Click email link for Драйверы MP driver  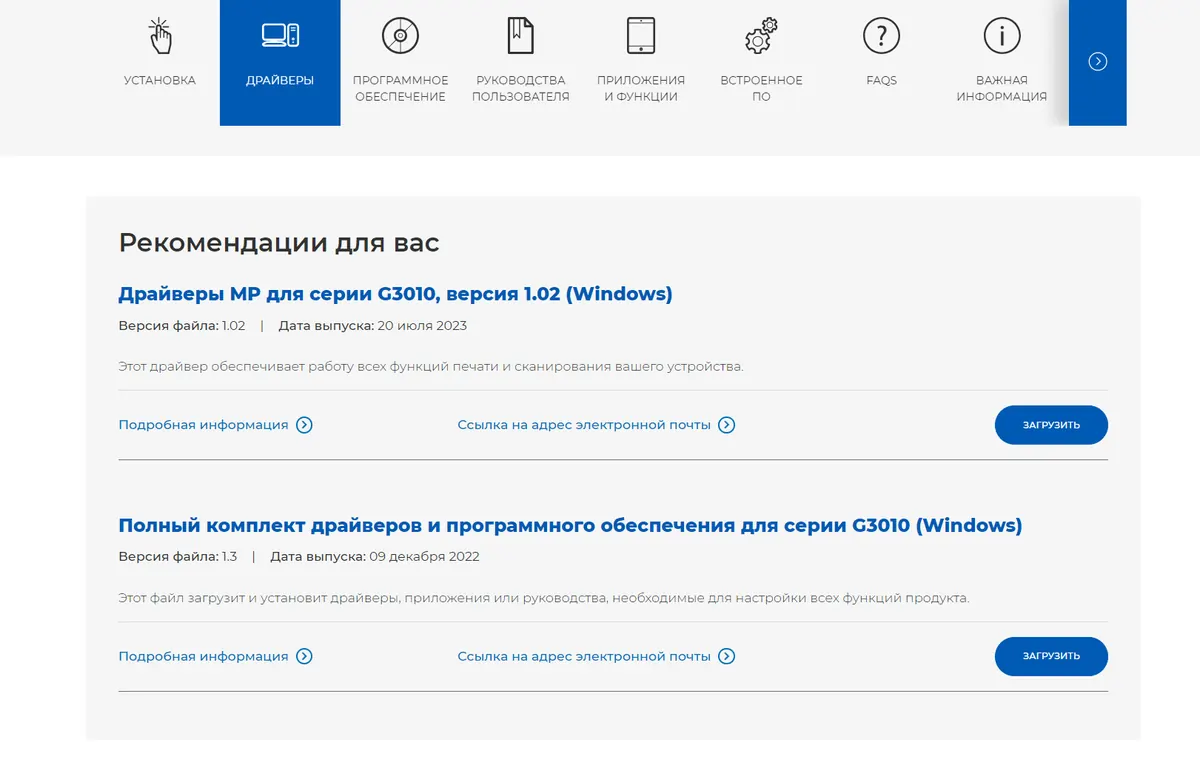click(x=584, y=425)
